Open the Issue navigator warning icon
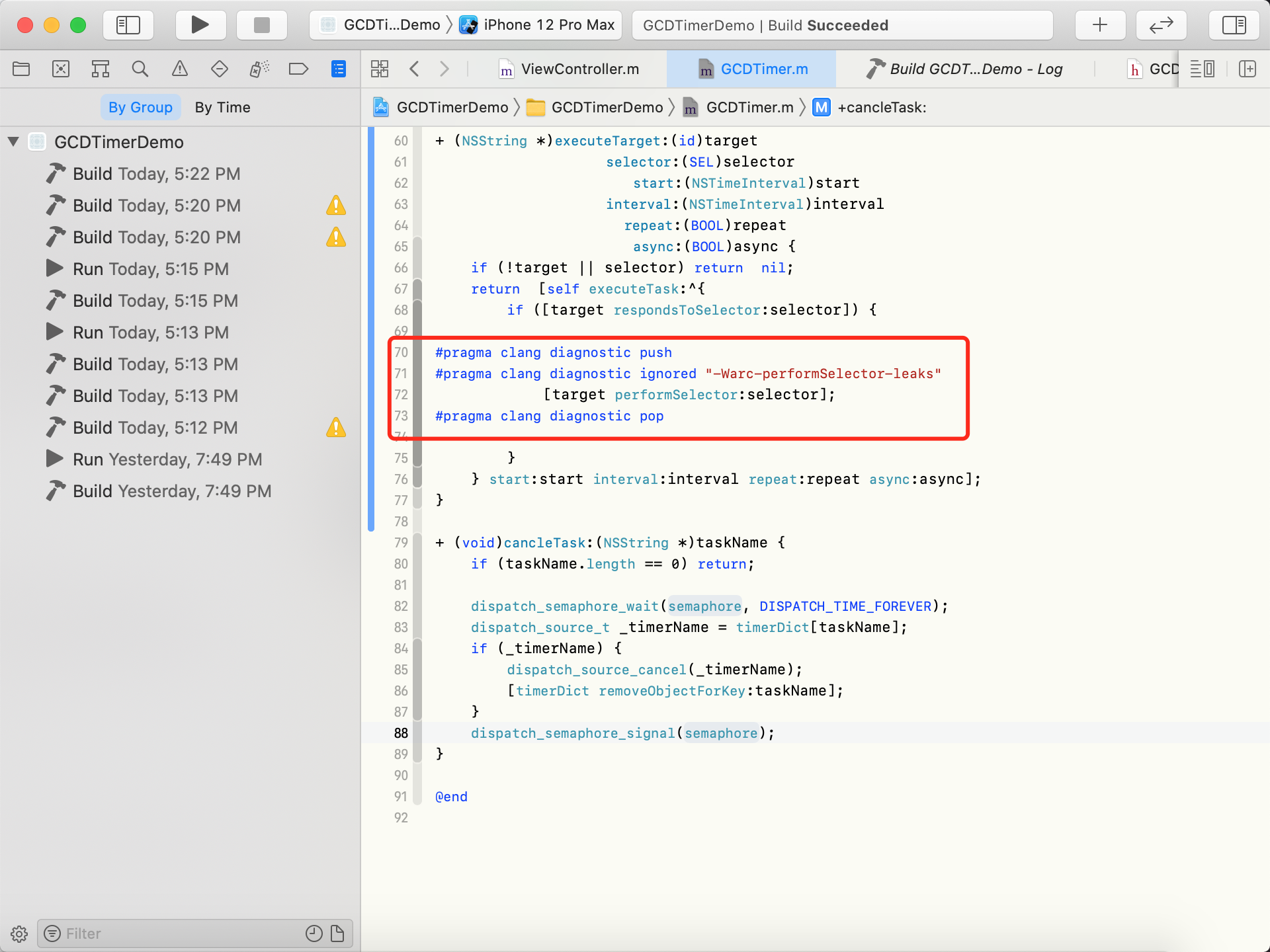Screen dimensions: 1270x952 click(179, 69)
